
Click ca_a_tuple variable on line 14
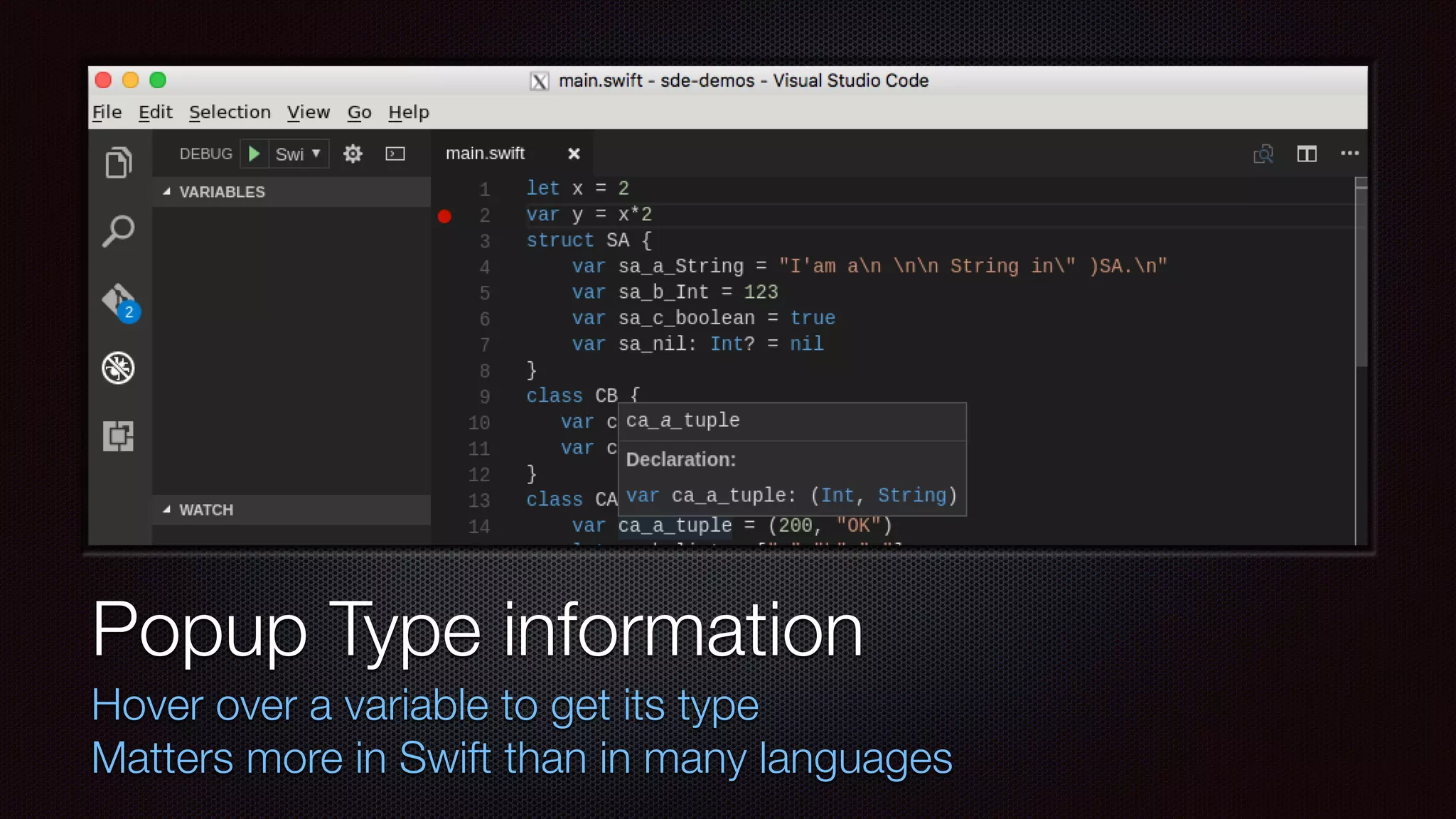click(675, 525)
